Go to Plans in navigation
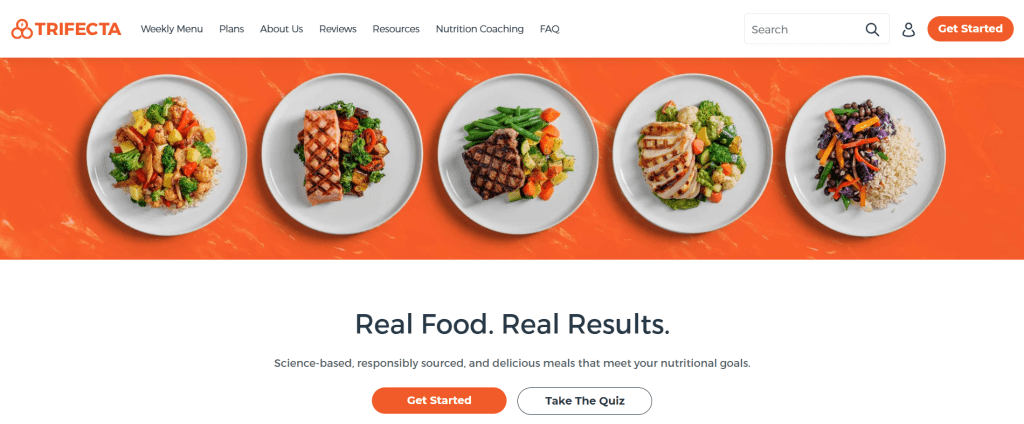1024x424 pixels. point(232,29)
